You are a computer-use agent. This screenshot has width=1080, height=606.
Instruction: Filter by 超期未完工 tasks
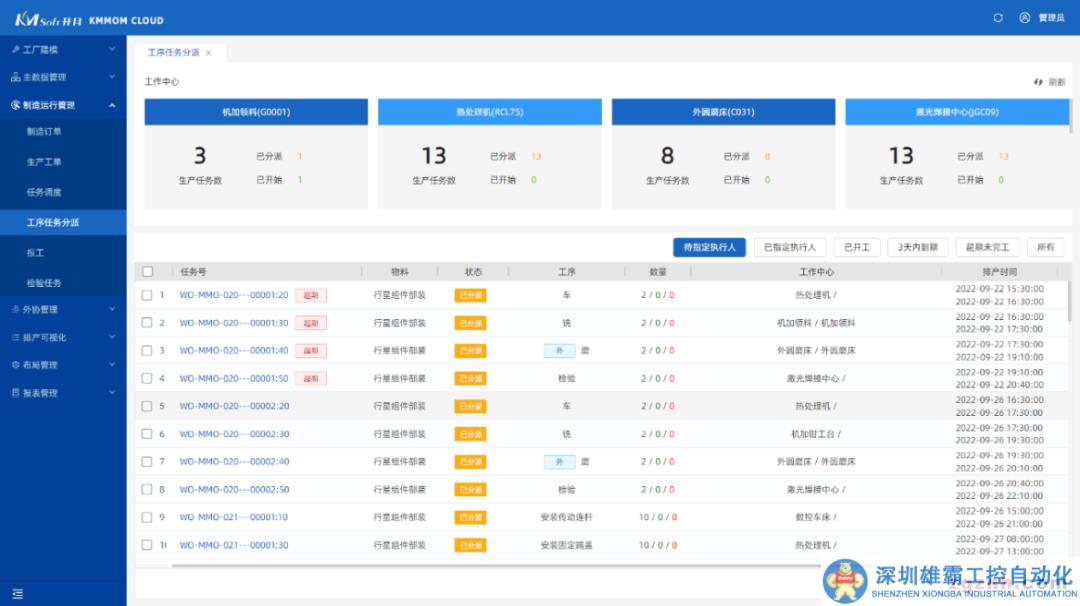(x=988, y=247)
